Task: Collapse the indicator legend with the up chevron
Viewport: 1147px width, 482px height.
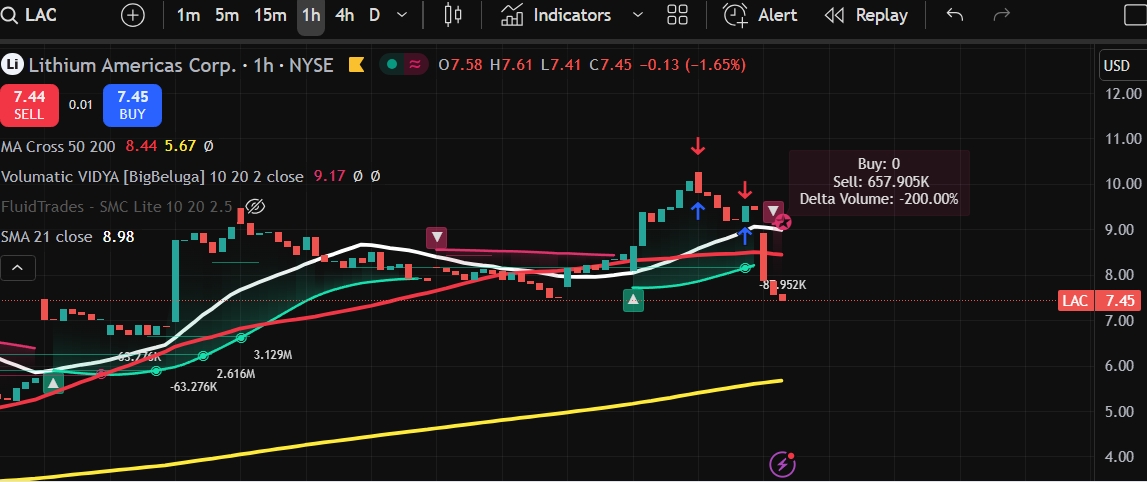Action: 18,268
